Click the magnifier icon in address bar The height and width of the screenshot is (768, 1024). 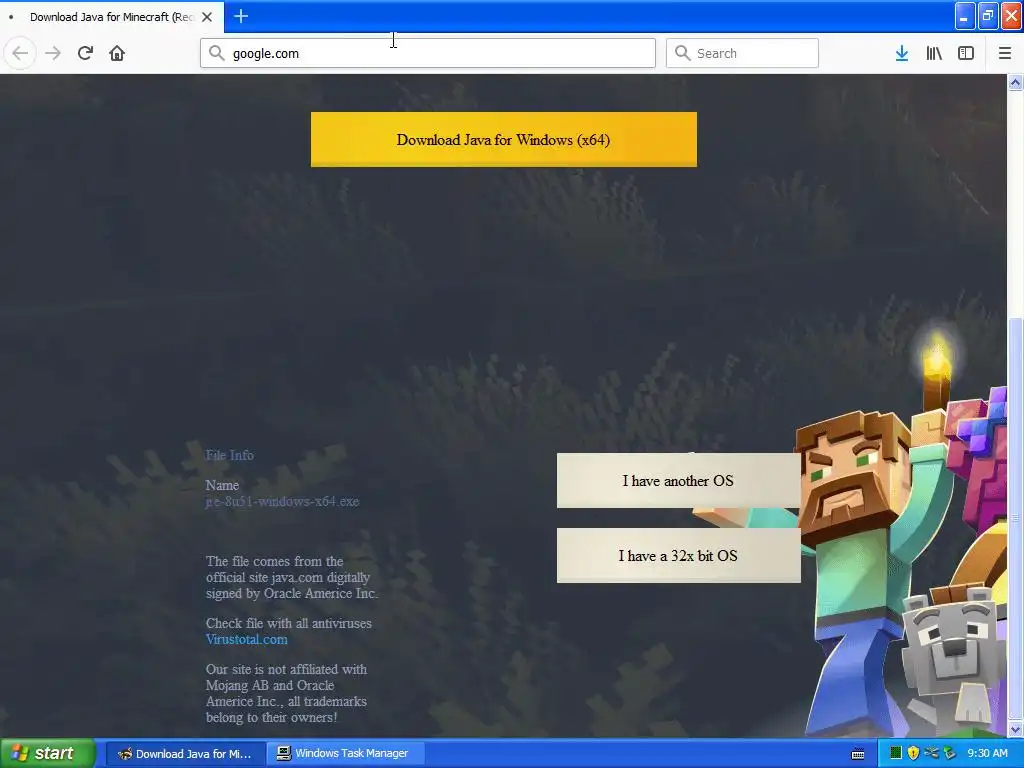pyautogui.click(x=216, y=53)
